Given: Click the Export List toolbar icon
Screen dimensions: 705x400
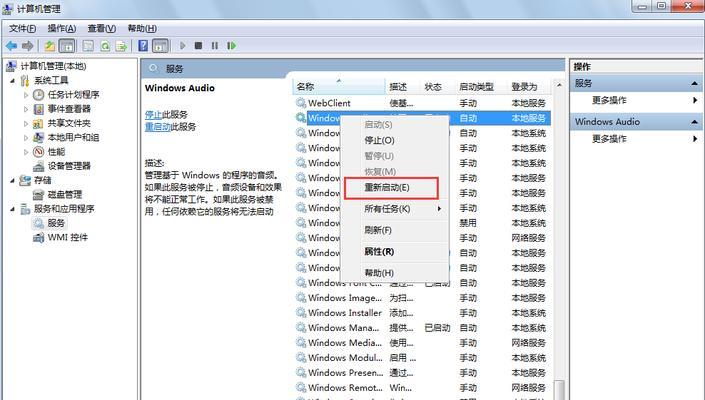Looking at the screenshot, I should click(x=121, y=45).
